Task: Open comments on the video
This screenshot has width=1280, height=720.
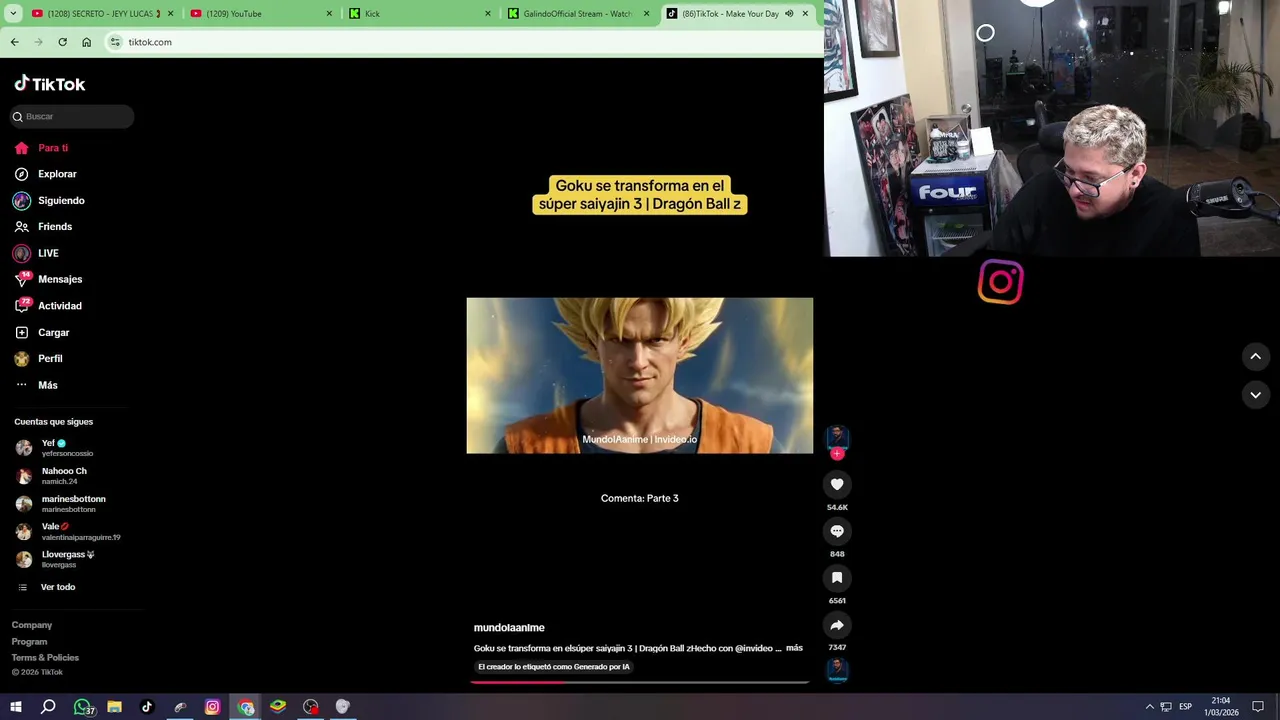Action: (837, 531)
